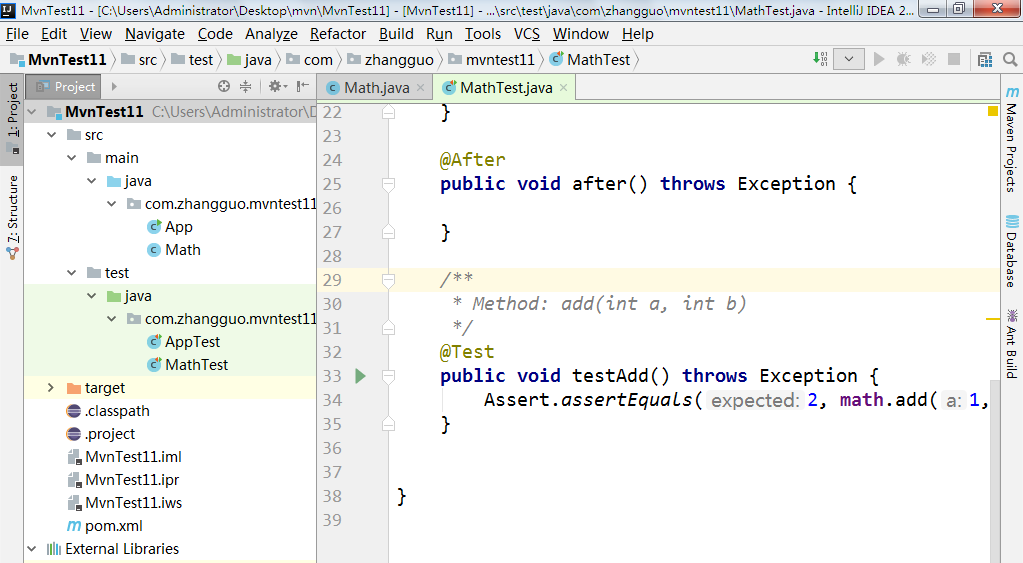Open the Tools menu
Screen dimensions: 1023x563
[483, 34]
